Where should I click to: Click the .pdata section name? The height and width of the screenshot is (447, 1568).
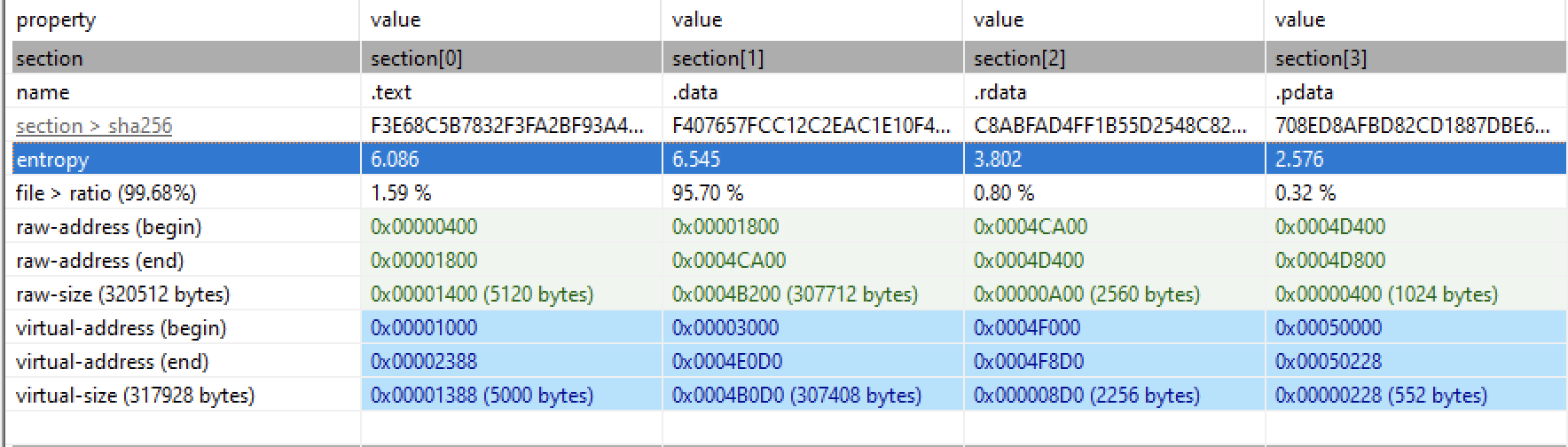pos(1304,92)
